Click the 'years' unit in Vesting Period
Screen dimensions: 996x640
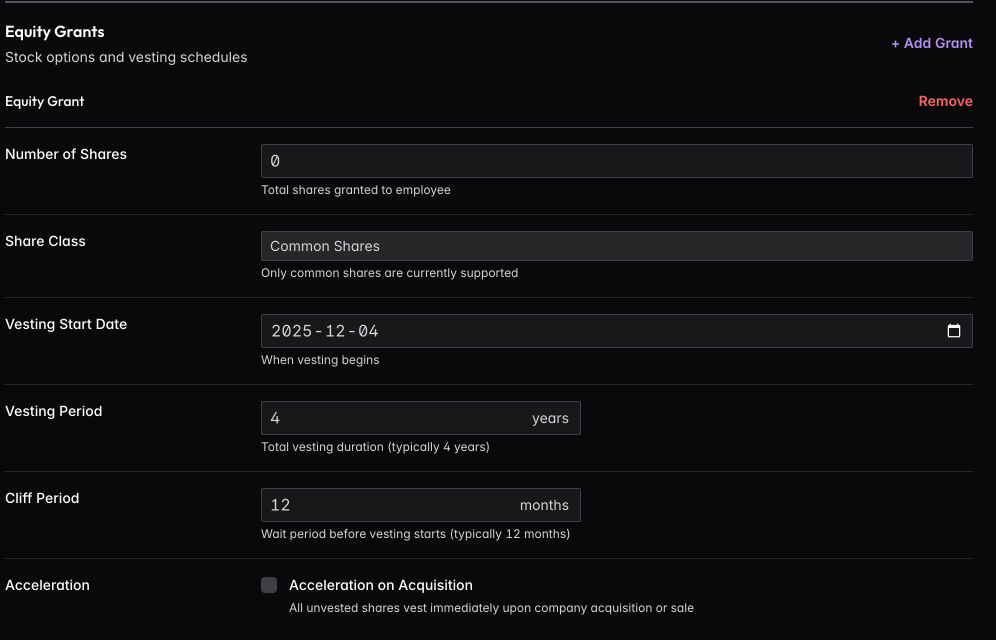pyautogui.click(x=550, y=418)
